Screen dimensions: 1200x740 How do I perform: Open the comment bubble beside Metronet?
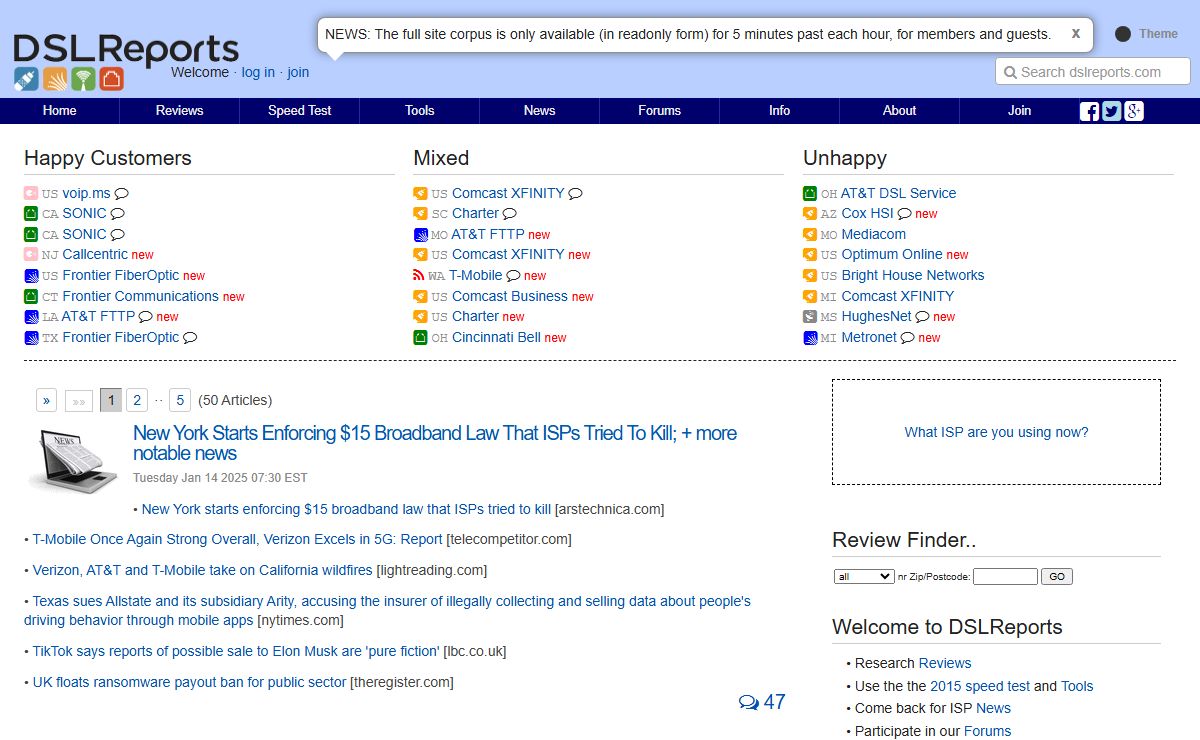(x=908, y=338)
